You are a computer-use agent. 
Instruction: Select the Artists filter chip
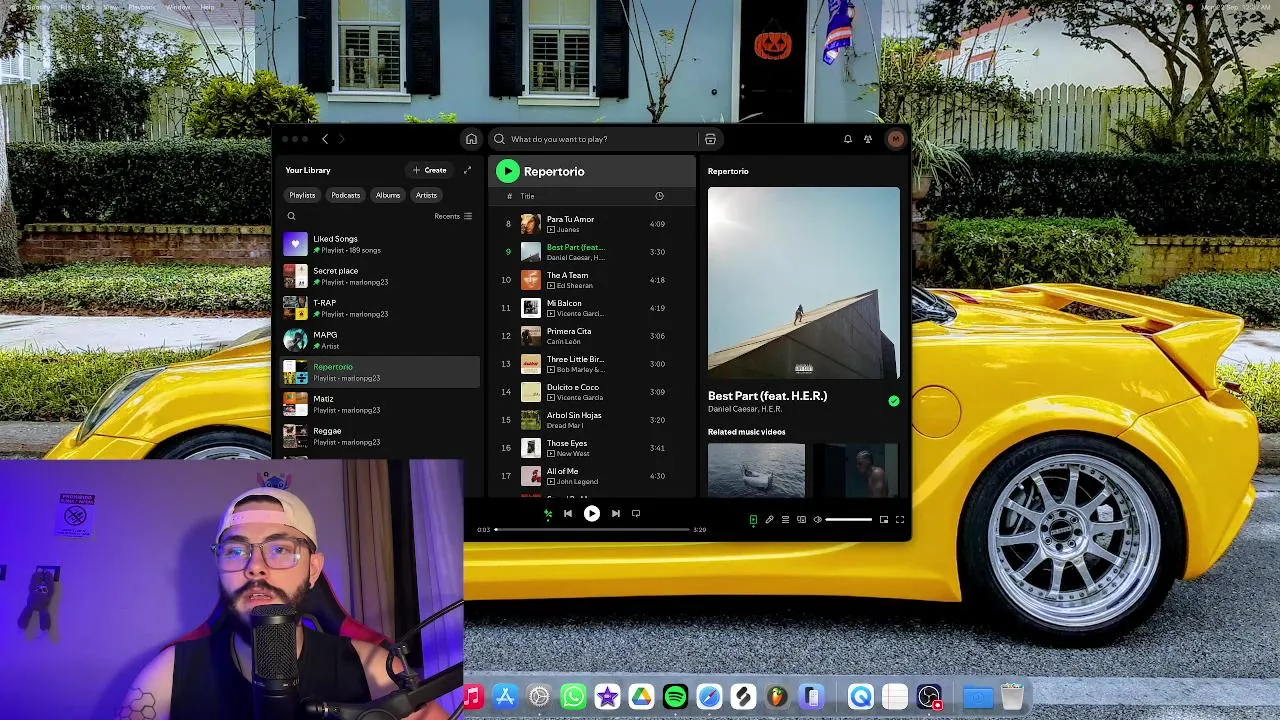point(426,195)
